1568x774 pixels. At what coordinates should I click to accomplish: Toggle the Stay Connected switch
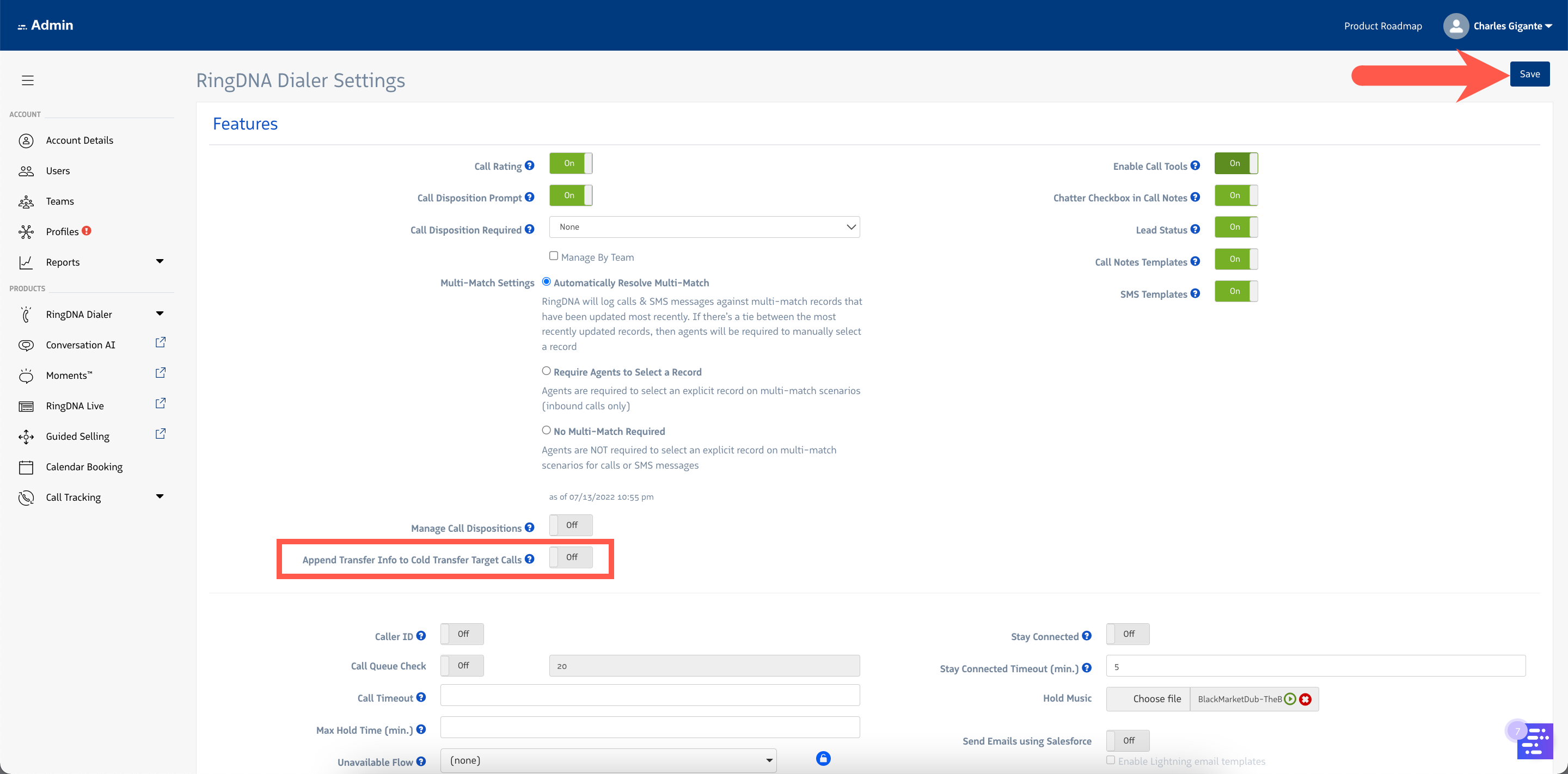pyautogui.click(x=1128, y=634)
